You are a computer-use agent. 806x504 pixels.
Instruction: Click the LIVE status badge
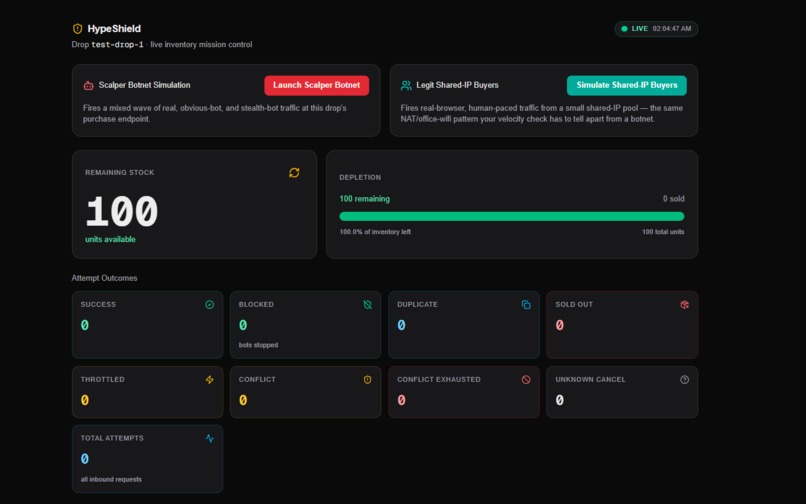[656, 29]
